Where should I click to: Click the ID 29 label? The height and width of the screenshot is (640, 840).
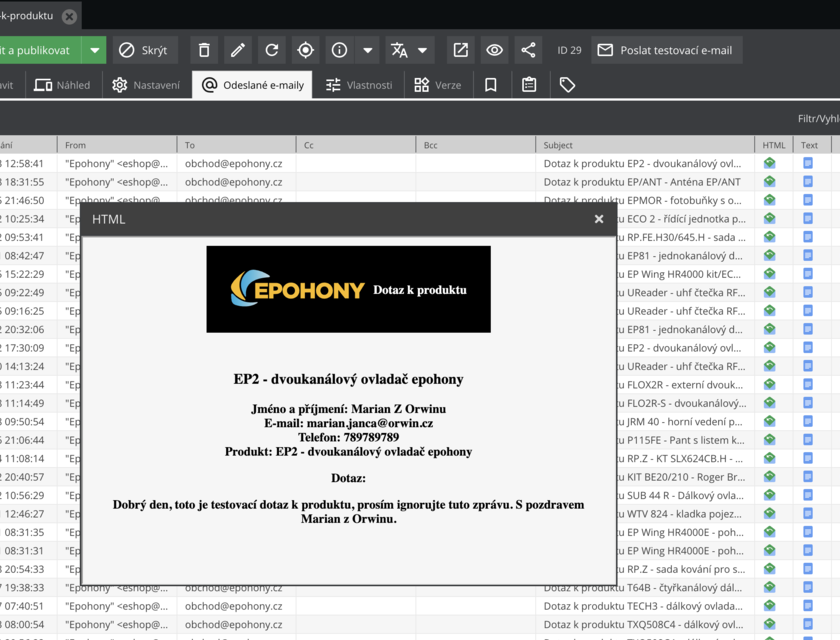click(x=569, y=50)
